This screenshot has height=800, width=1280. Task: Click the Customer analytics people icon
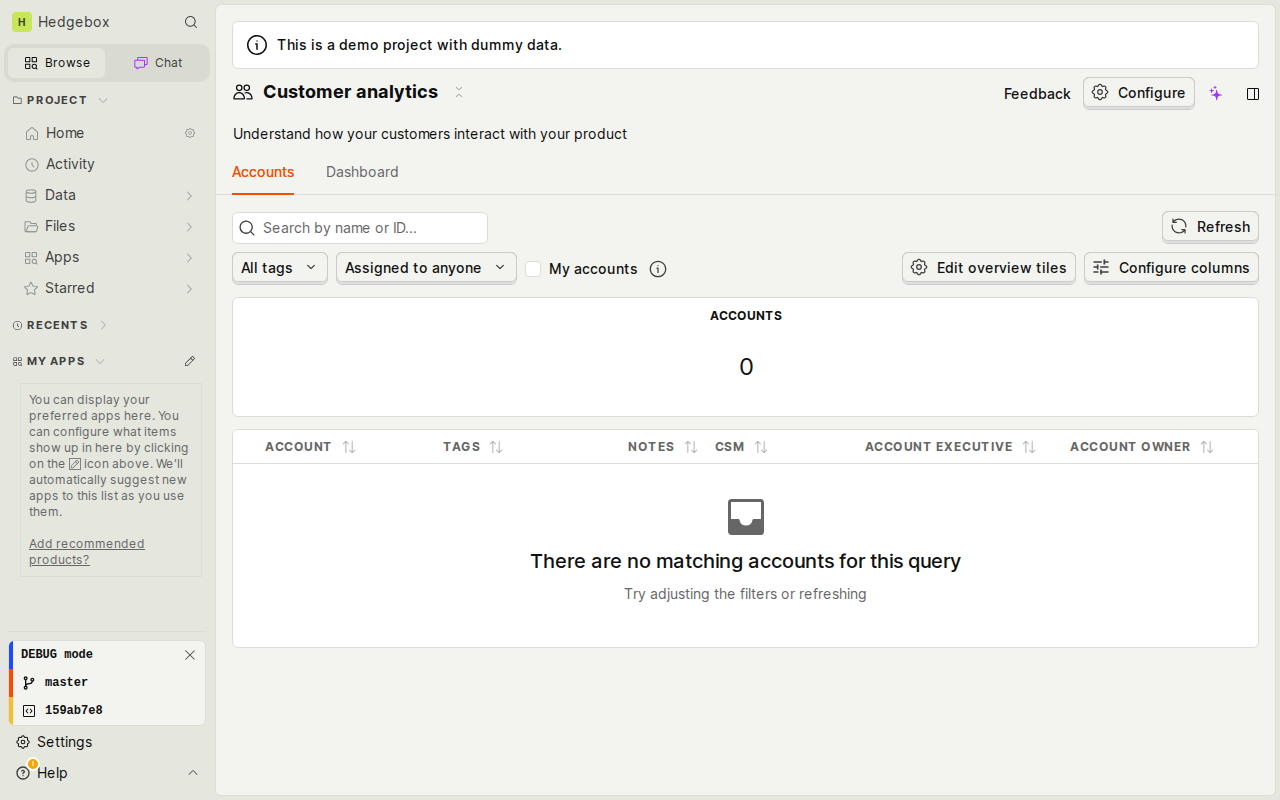tap(243, 92)
